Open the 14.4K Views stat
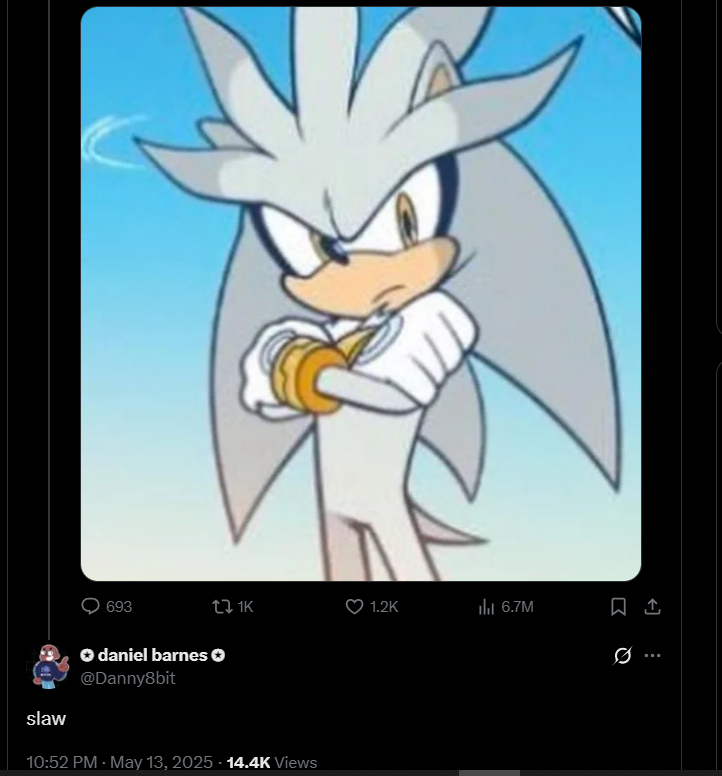 pyautogui.click(x=272, y=762)
